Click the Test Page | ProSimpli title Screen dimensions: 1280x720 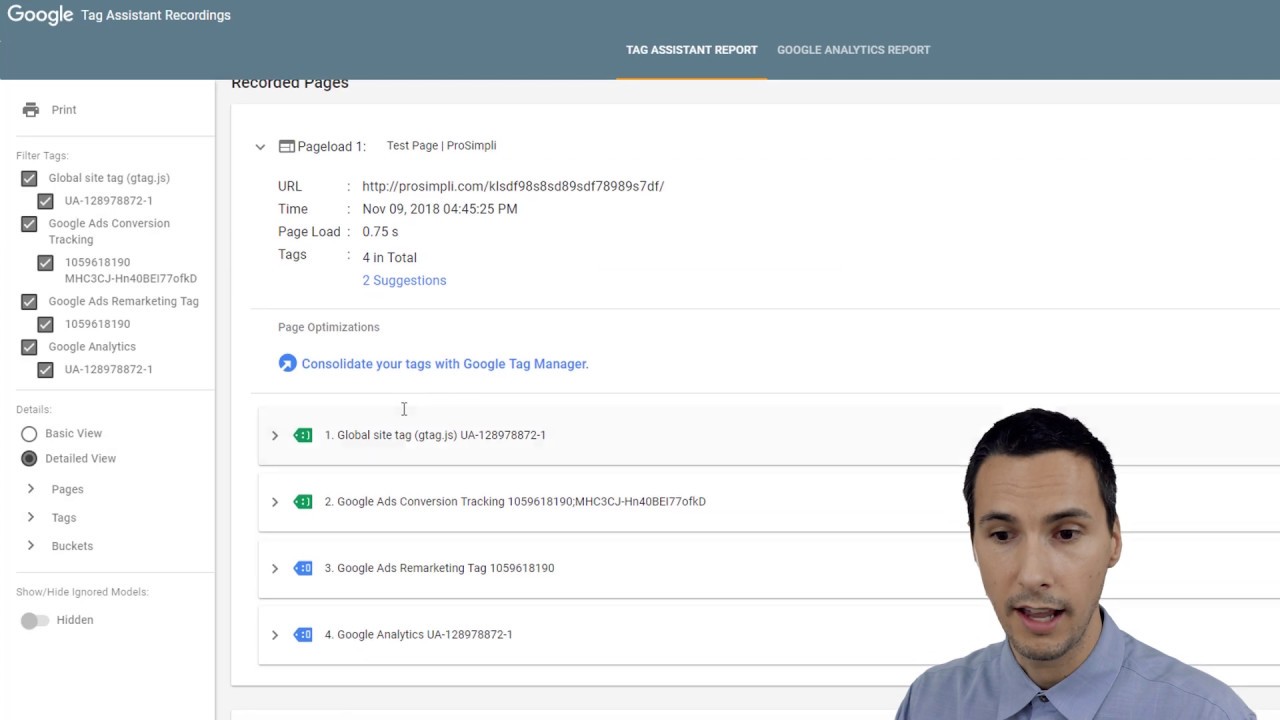(x=441, y=145)
